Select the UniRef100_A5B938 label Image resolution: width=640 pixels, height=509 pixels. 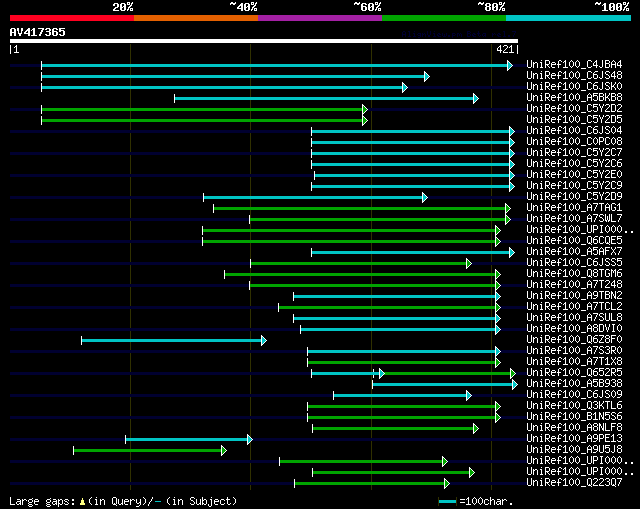[574, 384]
